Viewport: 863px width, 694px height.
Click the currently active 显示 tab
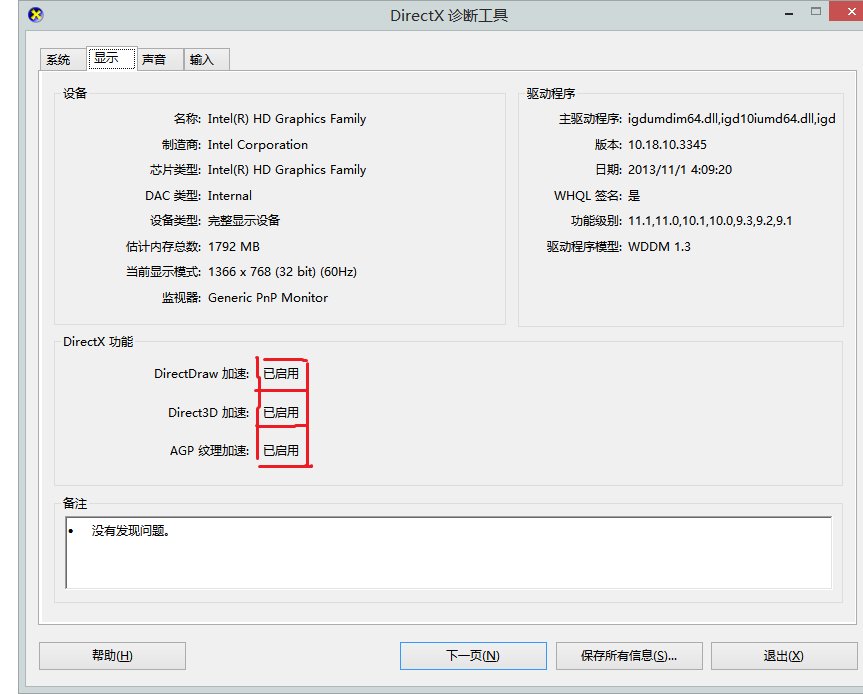110,58
